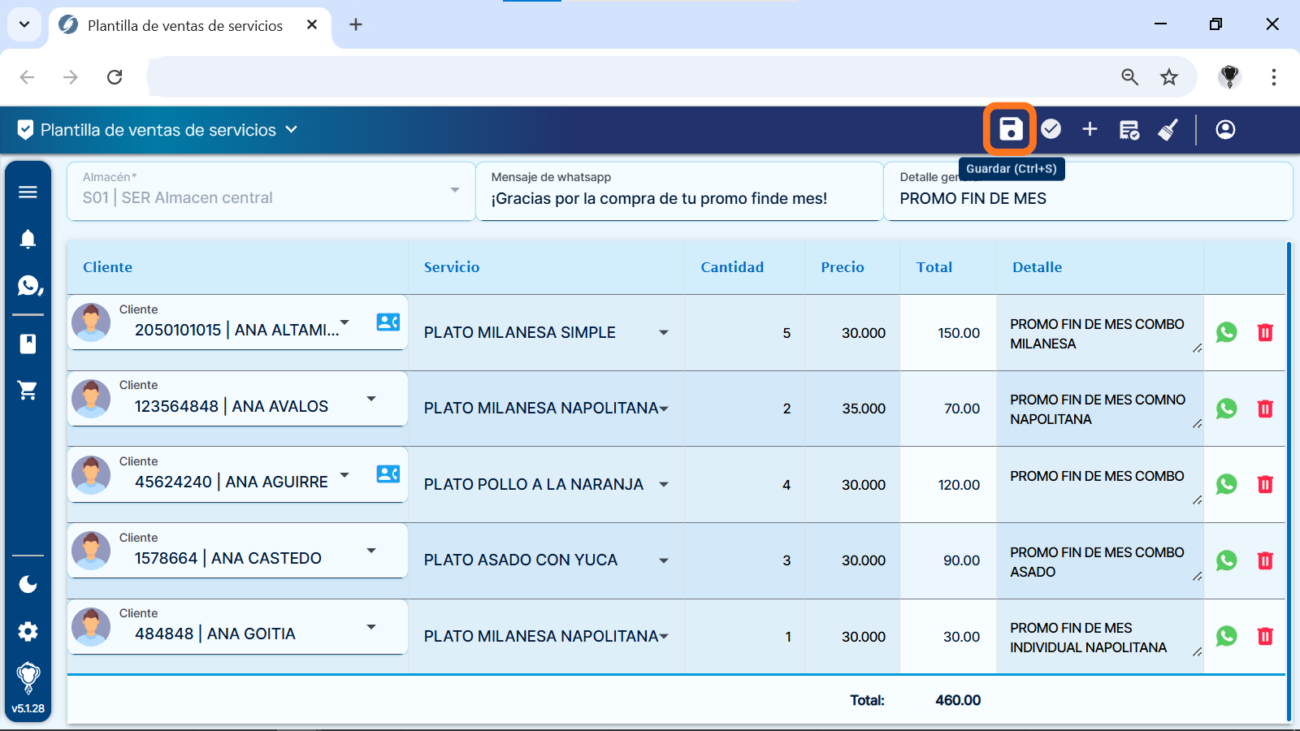Click the Mensaje de whatsapp text field
This screenshot has height=731, width=1300.
pos(679,198)
